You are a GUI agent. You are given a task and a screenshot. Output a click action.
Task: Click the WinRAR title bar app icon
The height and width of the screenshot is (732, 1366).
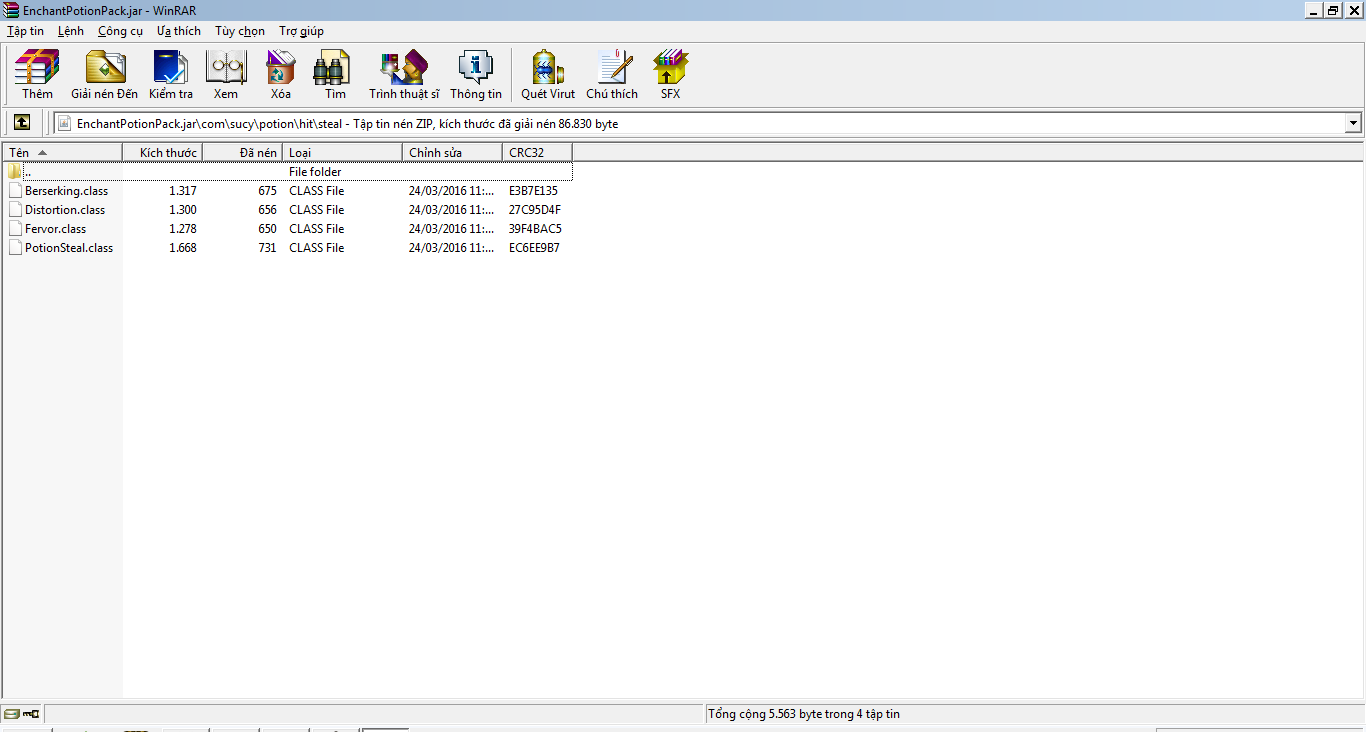coord(11,10)
